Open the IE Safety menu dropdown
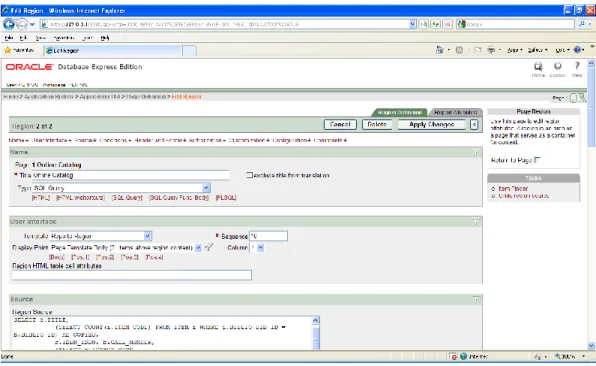This screenshot has height=366, width=596. pos(537,50)
